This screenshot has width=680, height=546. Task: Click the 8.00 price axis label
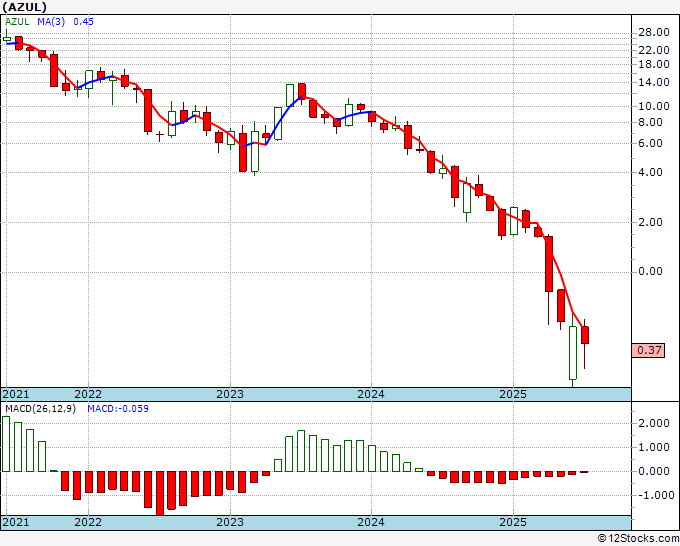click(x=651, y=122)
